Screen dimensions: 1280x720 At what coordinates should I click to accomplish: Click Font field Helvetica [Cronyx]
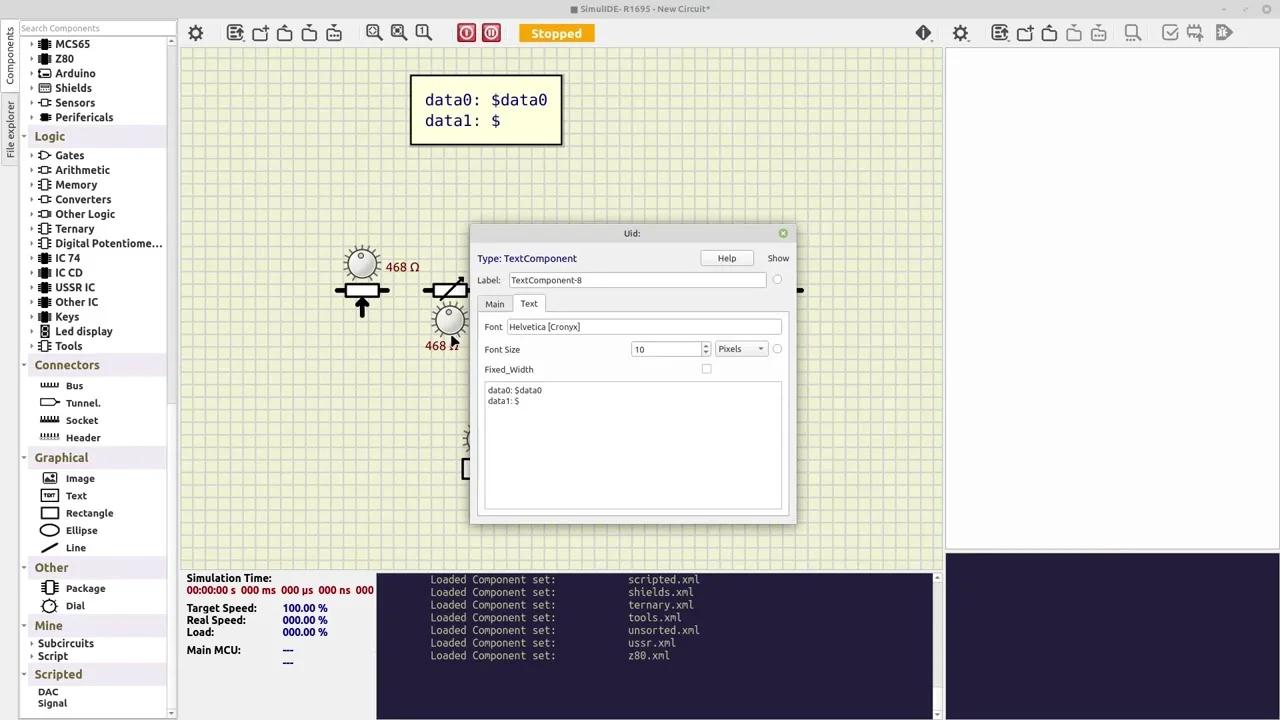644,327
